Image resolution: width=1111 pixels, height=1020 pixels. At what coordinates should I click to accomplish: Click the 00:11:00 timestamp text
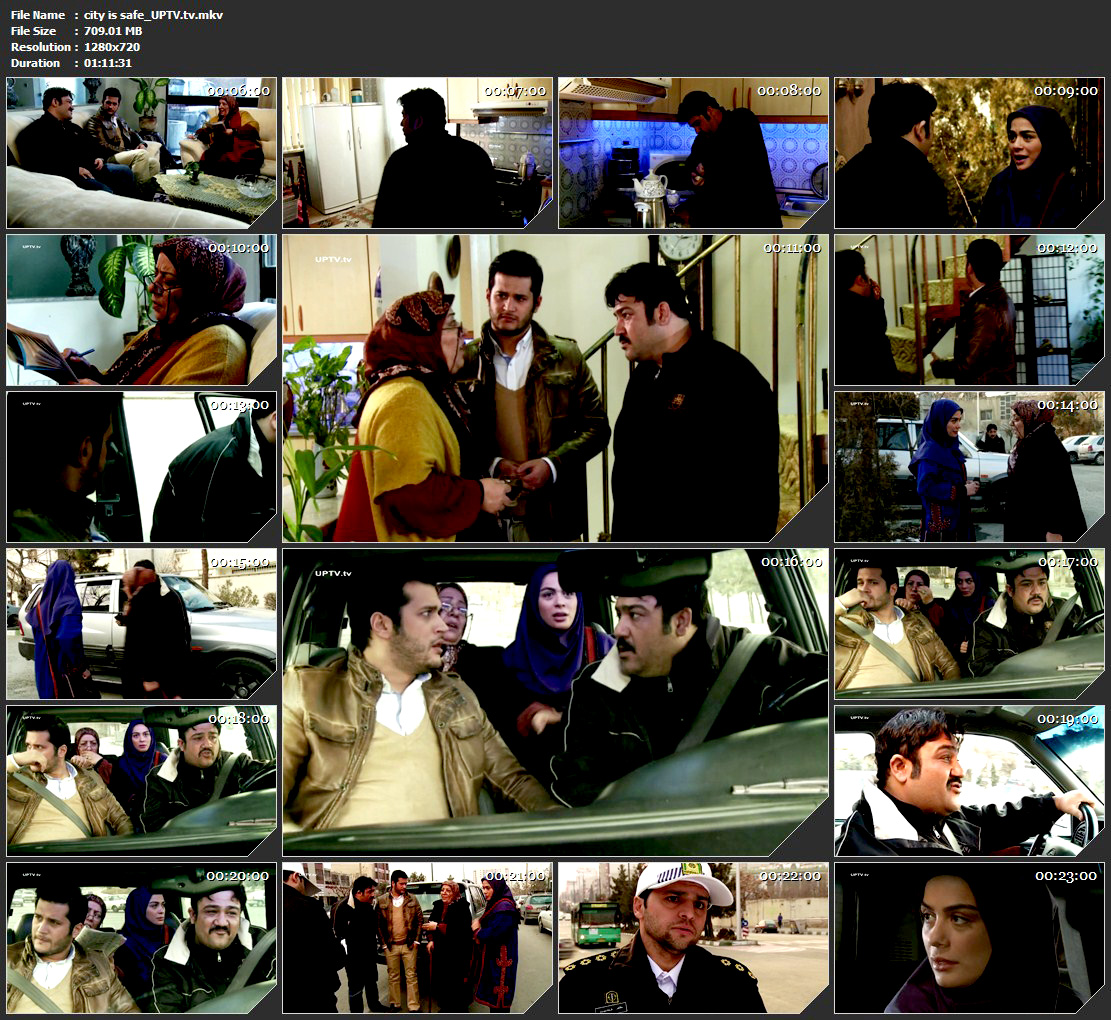tap(791, 248)
